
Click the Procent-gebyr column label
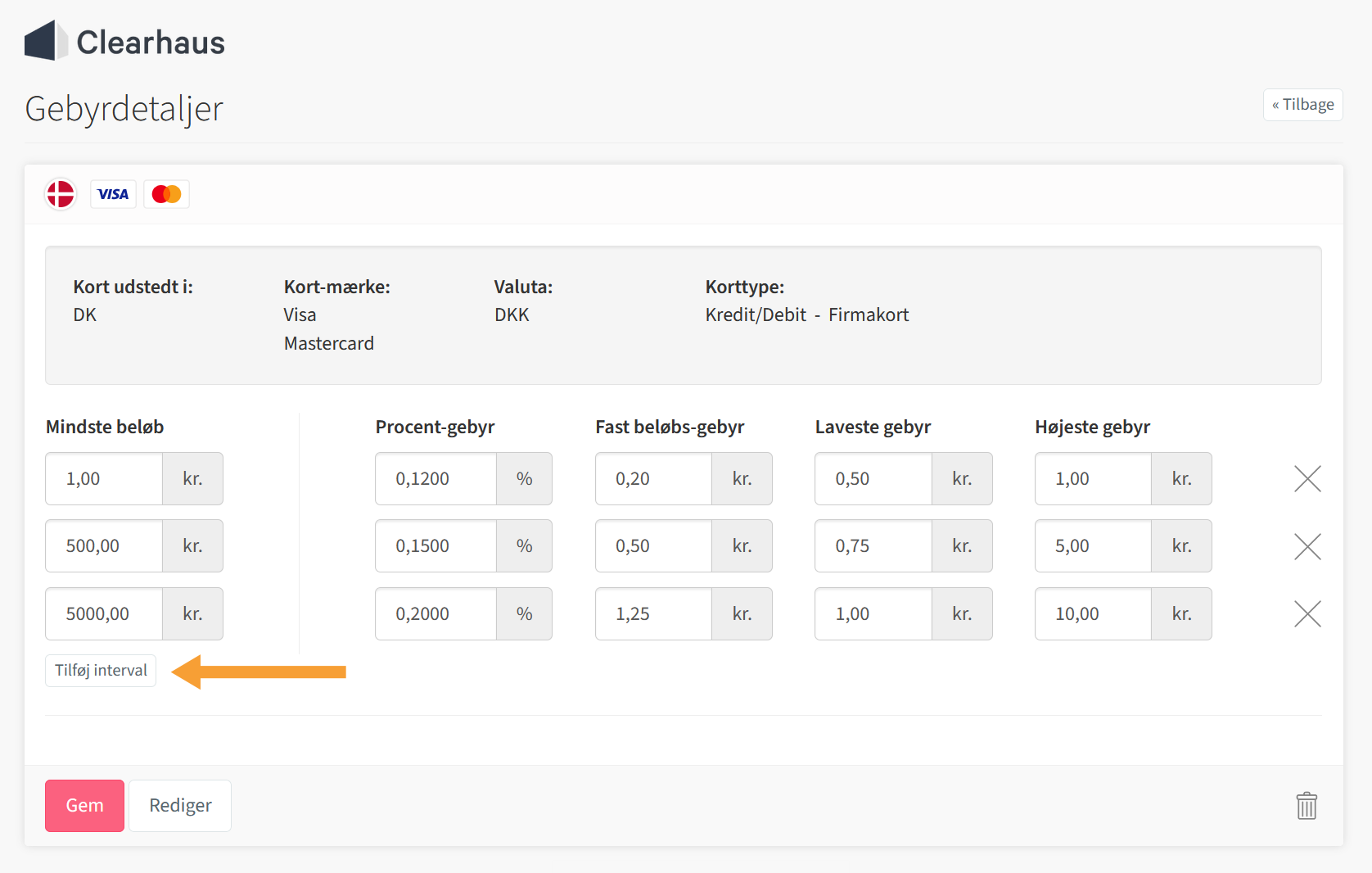[435, 427]
